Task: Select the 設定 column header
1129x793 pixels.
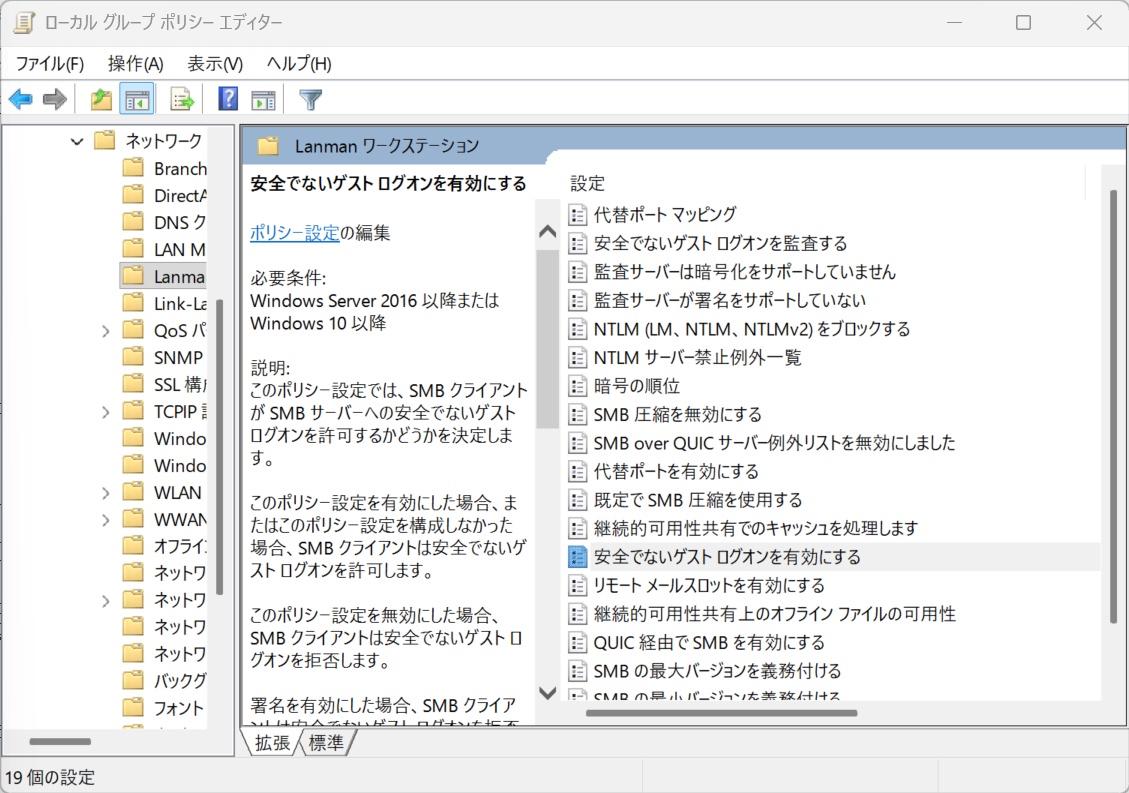Action: (588, 184)
